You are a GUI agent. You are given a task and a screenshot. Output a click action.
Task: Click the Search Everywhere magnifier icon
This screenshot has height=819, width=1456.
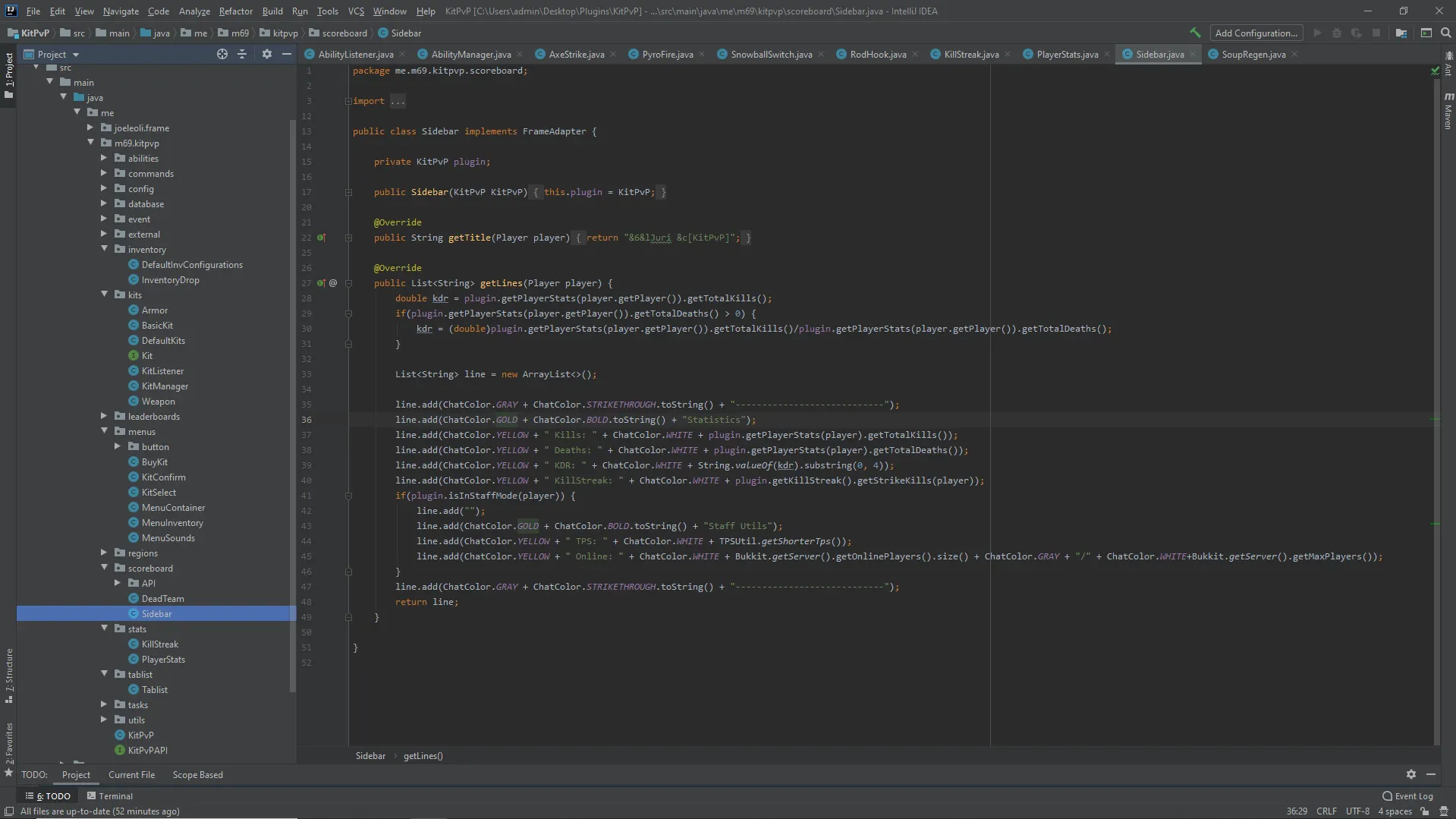click(1445, 33)
